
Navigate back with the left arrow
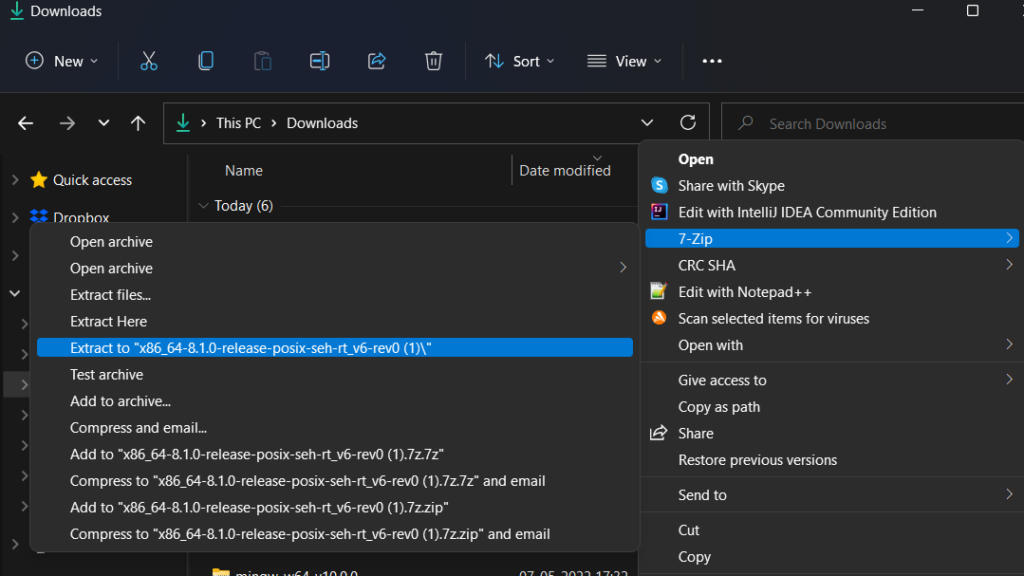26,123
